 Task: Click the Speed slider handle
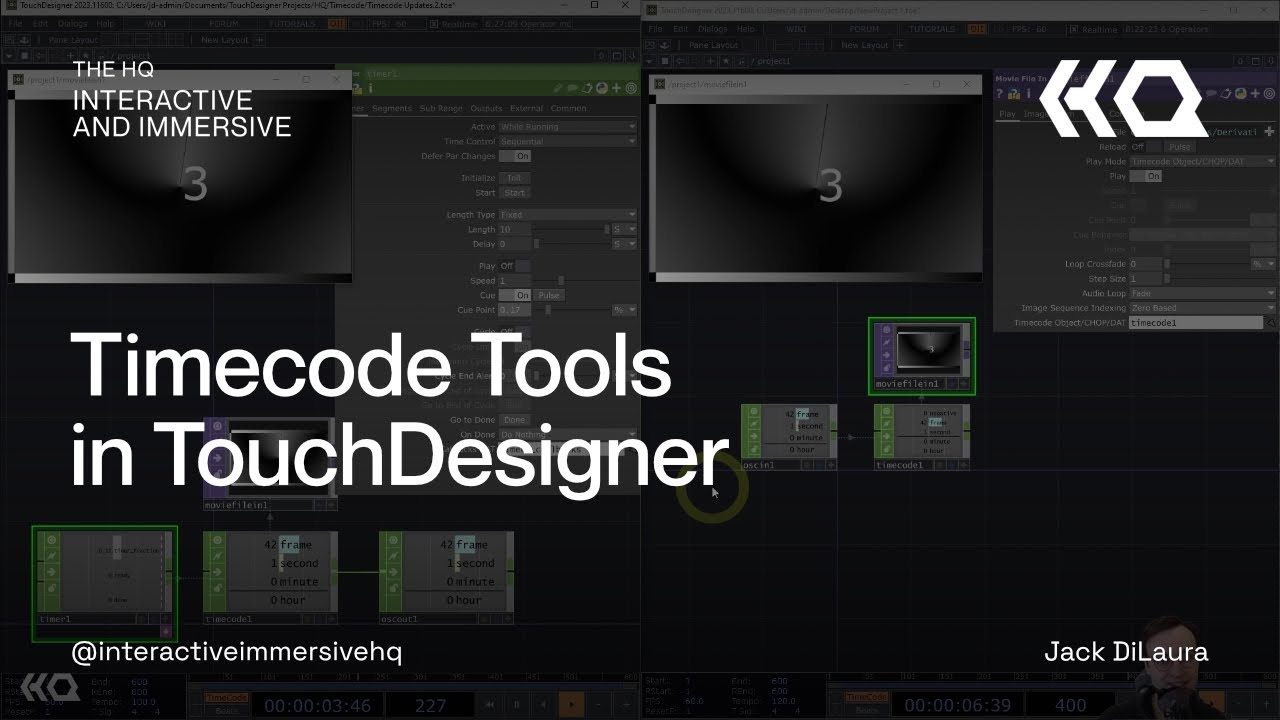point(561,281)
